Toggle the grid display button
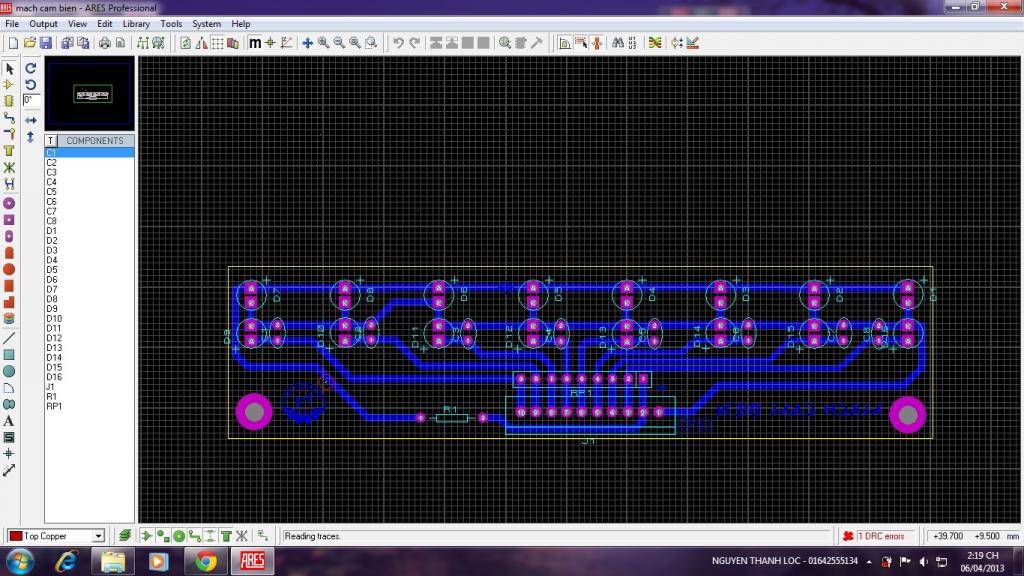 tap(217, 43)
